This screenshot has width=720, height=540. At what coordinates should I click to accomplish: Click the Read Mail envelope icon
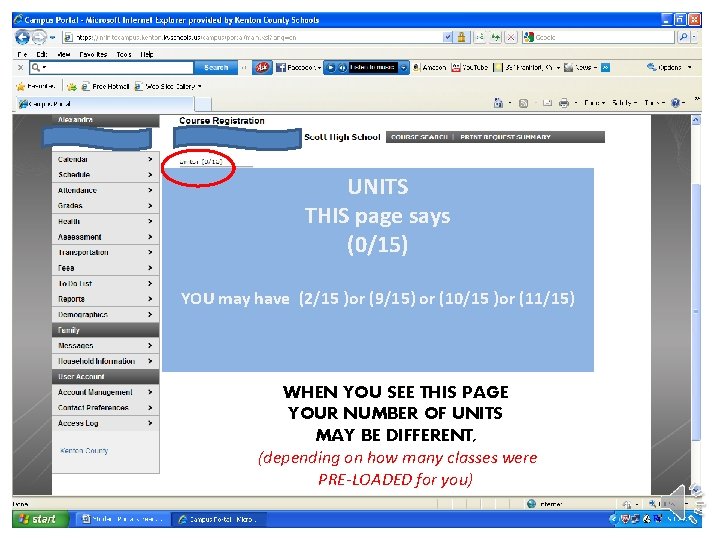547,103
